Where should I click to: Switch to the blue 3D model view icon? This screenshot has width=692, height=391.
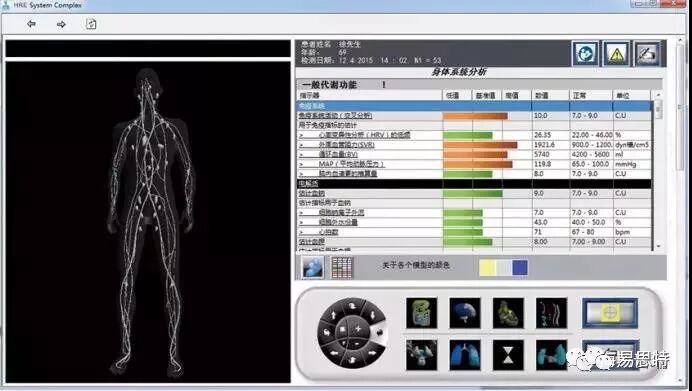point(312,267)
